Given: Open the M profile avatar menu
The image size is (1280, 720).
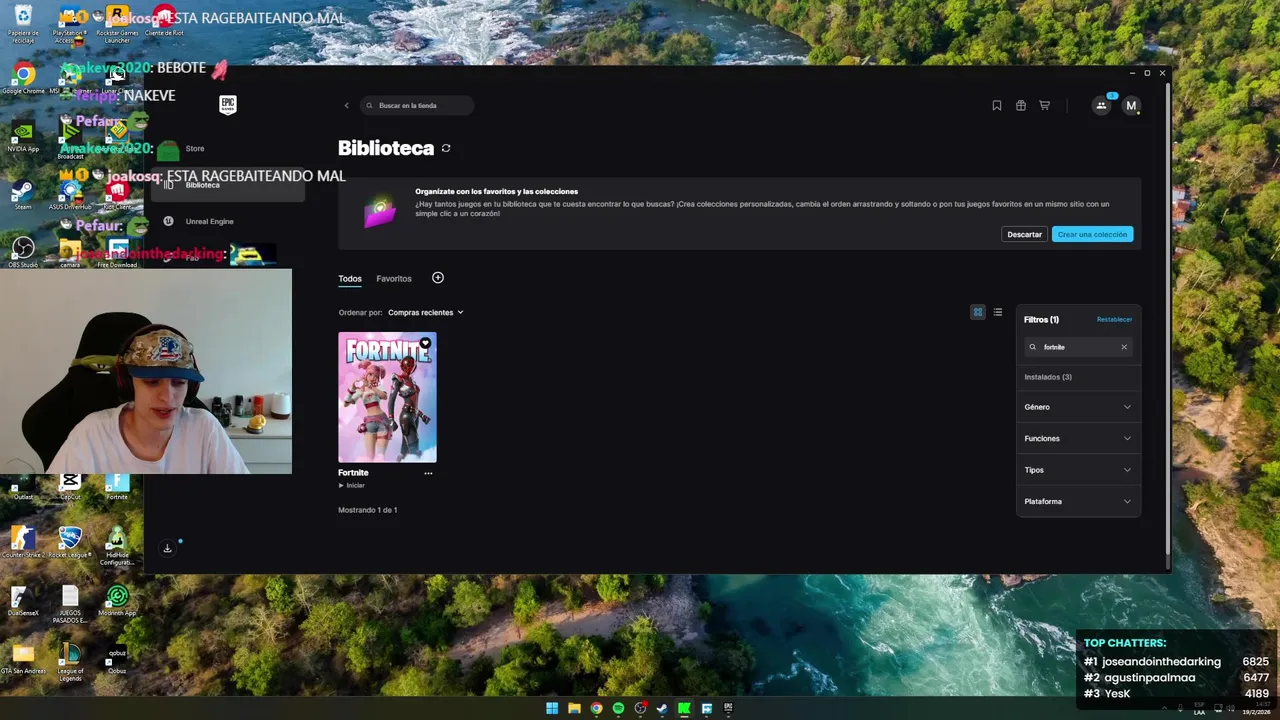Looking at the screenshot, I should [x=1131, y=105].
